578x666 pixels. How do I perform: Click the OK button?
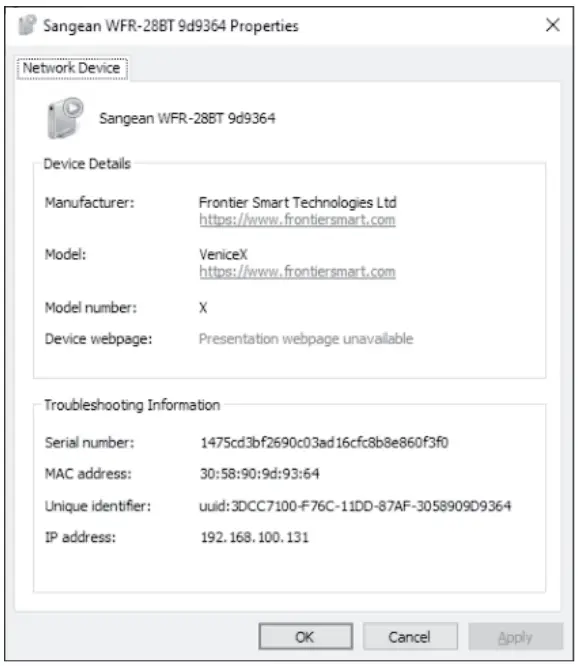click(x=305, y=636)
